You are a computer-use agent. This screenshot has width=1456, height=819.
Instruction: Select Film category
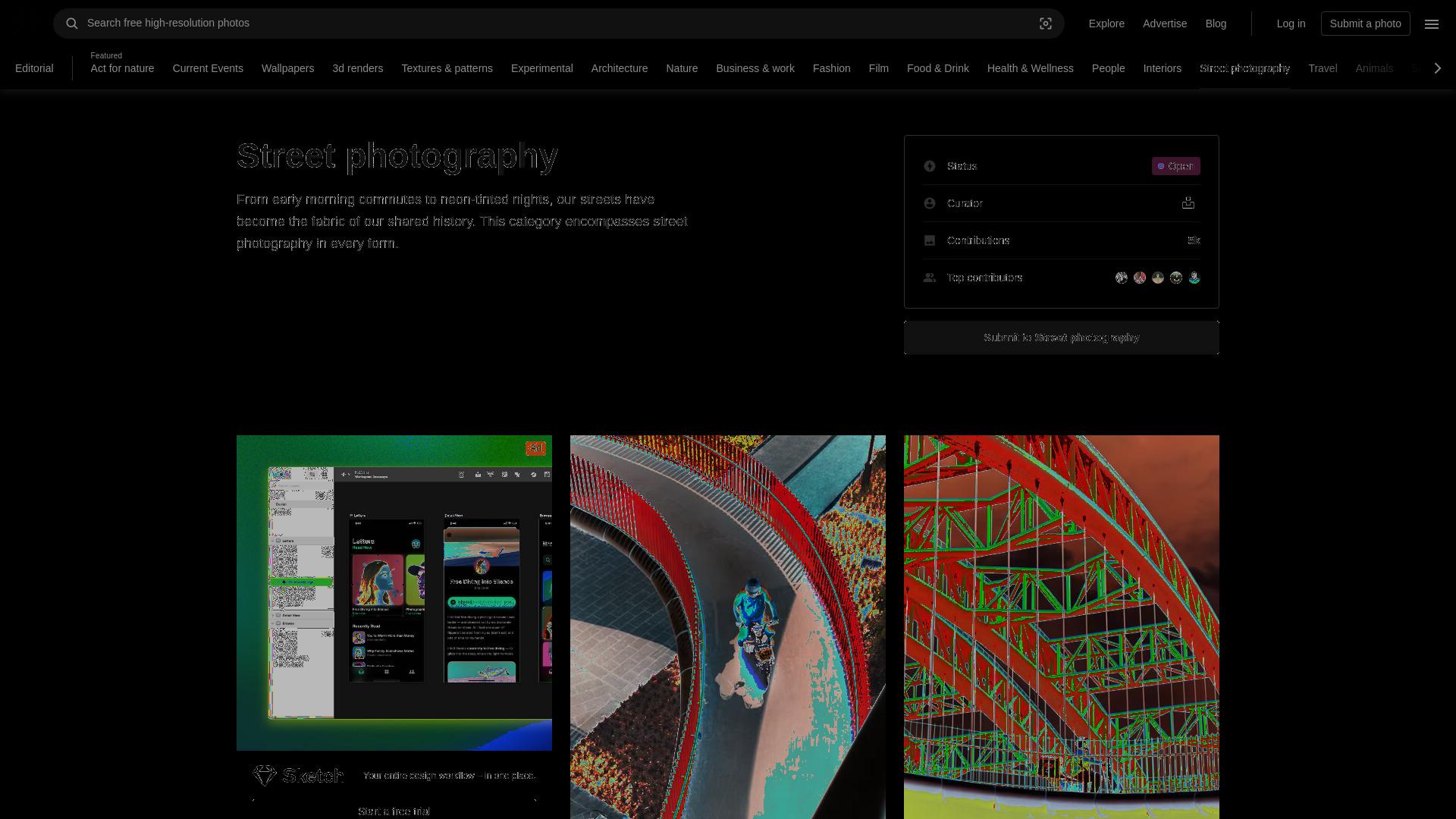pos(878,68)
